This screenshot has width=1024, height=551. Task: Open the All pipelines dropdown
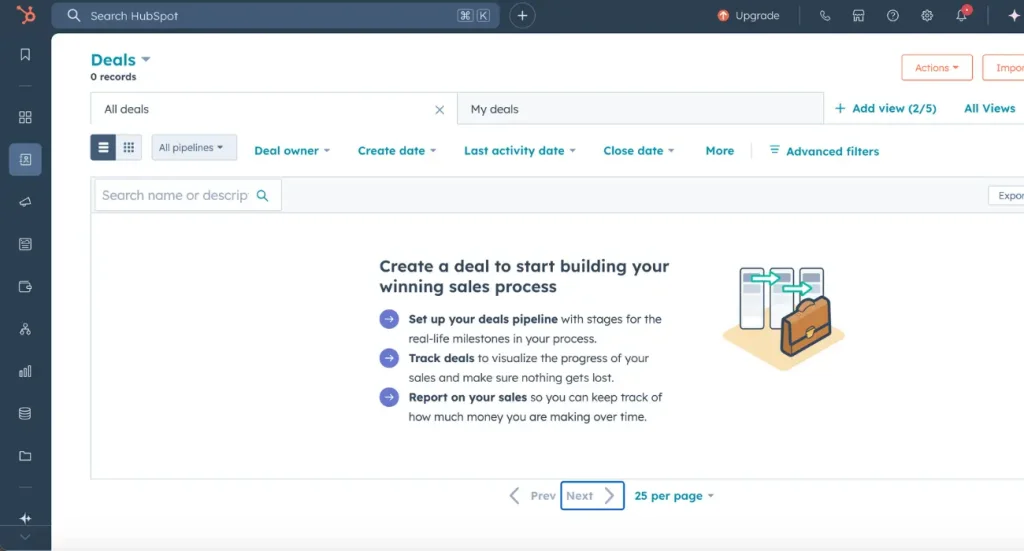[193, 148]
